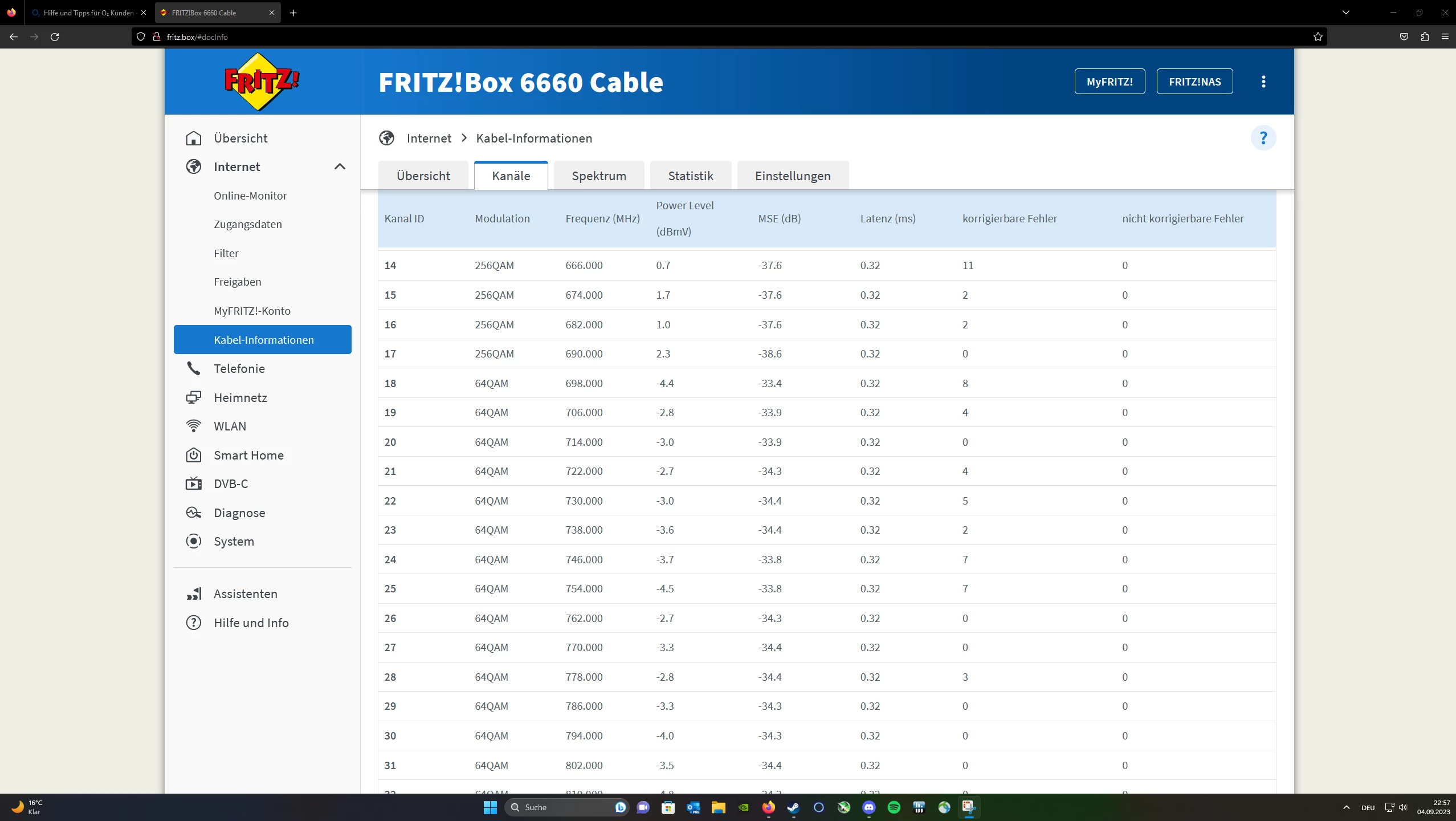Viewport: 1456px width, 821px height.
Task: Show hidden system tray icons chevron
Action: coord(1346,807)
